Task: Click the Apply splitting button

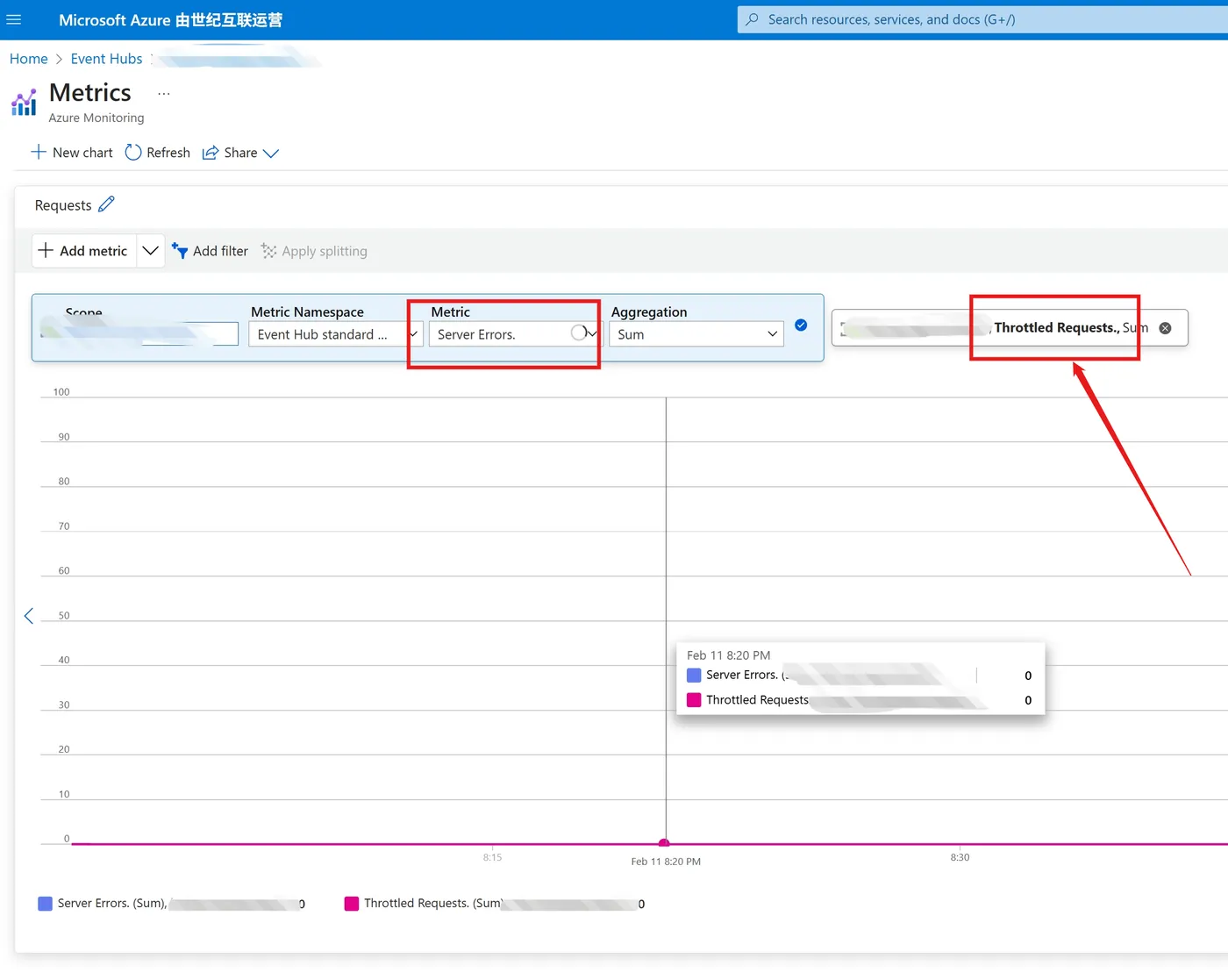Action: click(x=314, y=251)
